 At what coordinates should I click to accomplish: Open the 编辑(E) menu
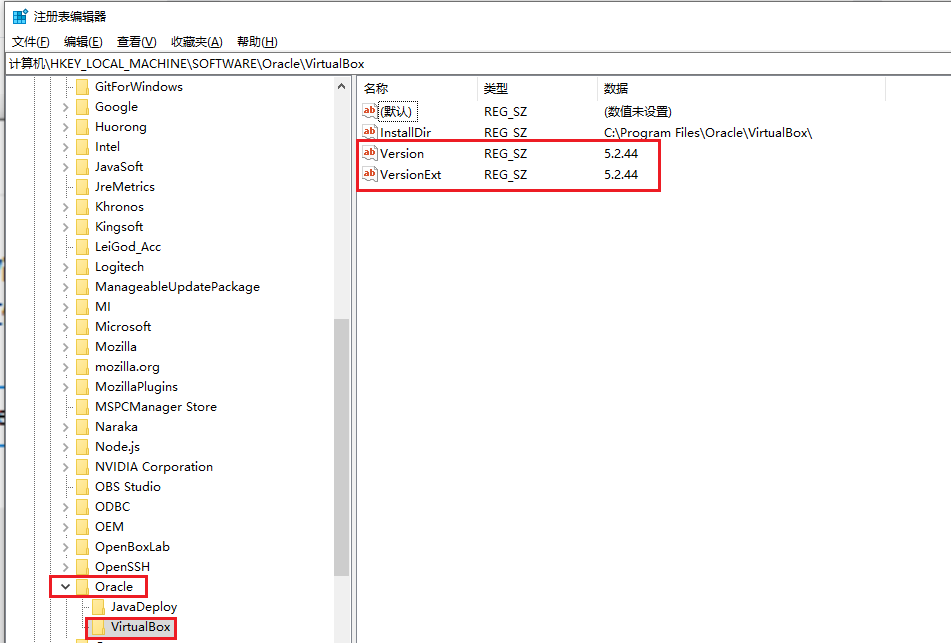click(x=83, y=42)
